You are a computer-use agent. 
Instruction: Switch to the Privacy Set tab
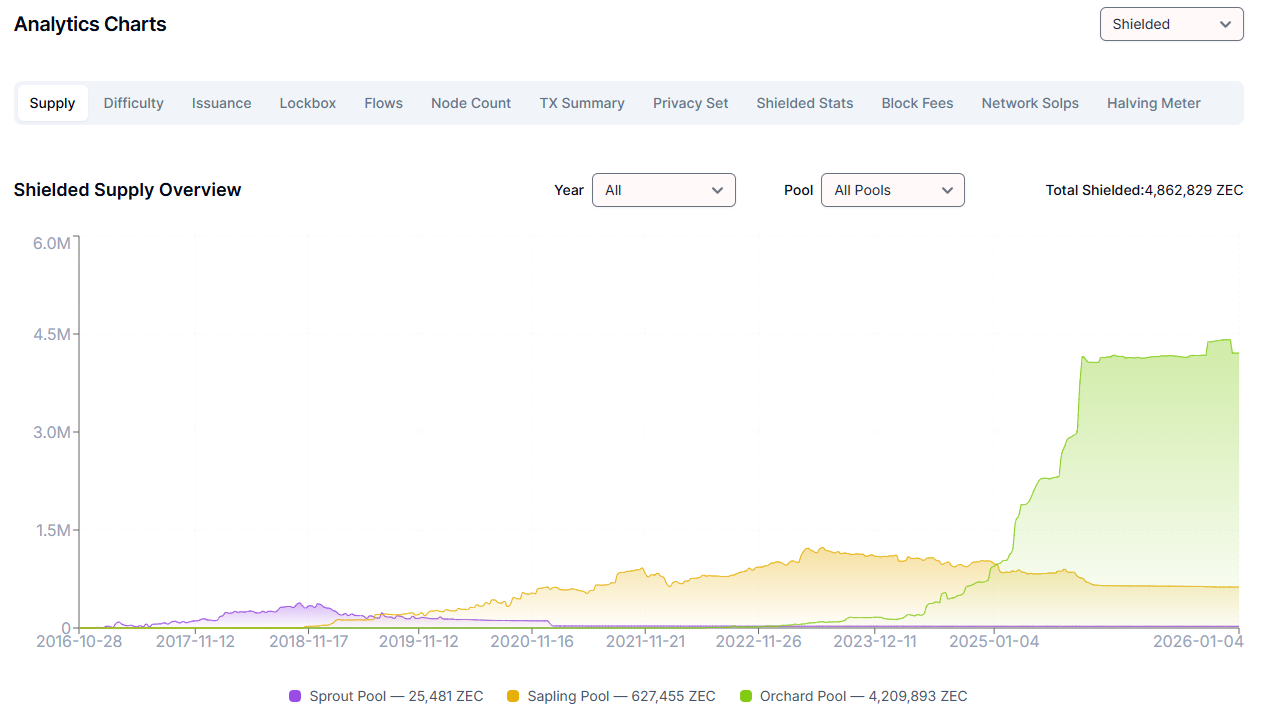point(690,103)
